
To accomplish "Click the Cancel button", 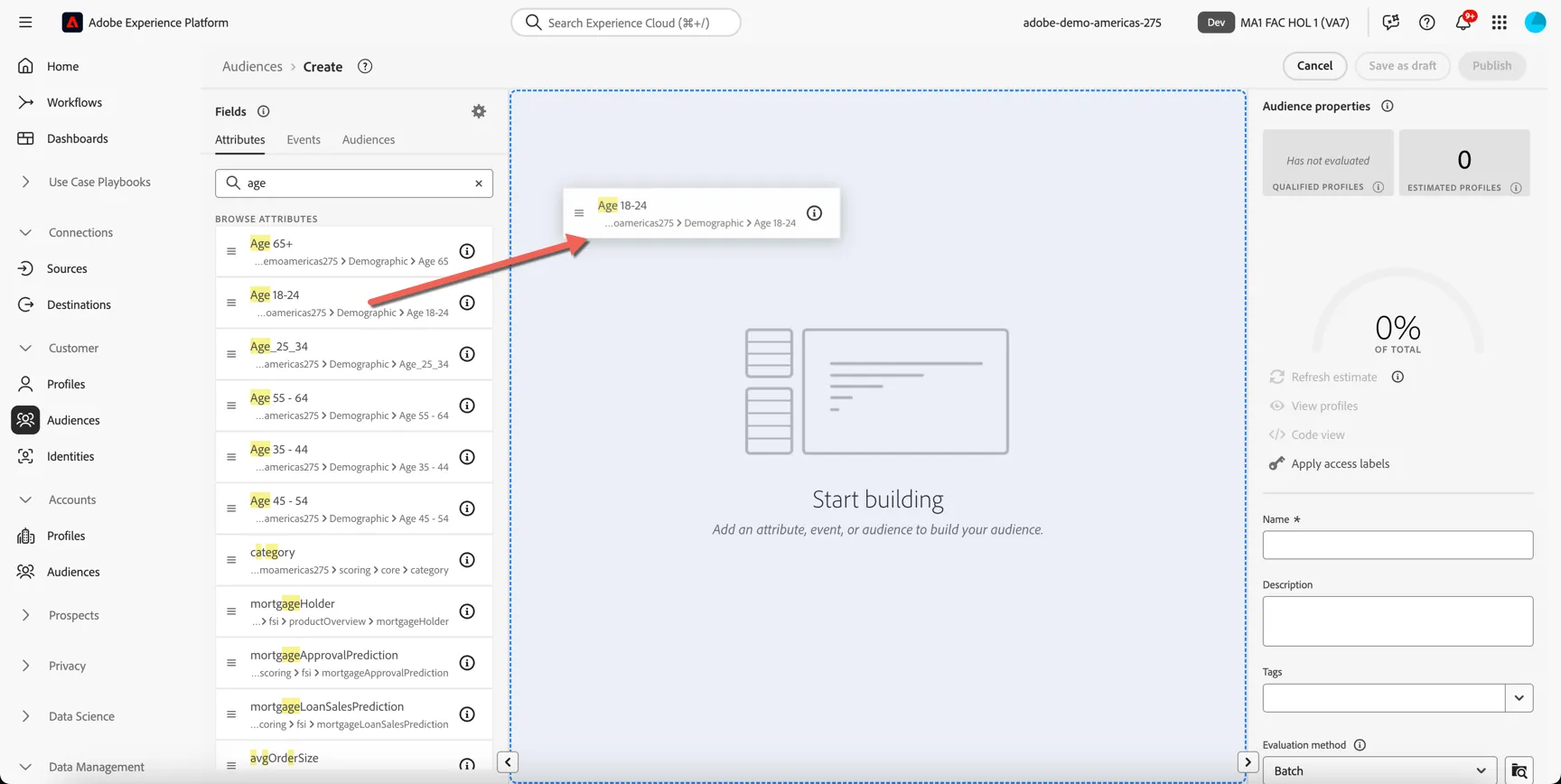I will tap(1314, 65).
